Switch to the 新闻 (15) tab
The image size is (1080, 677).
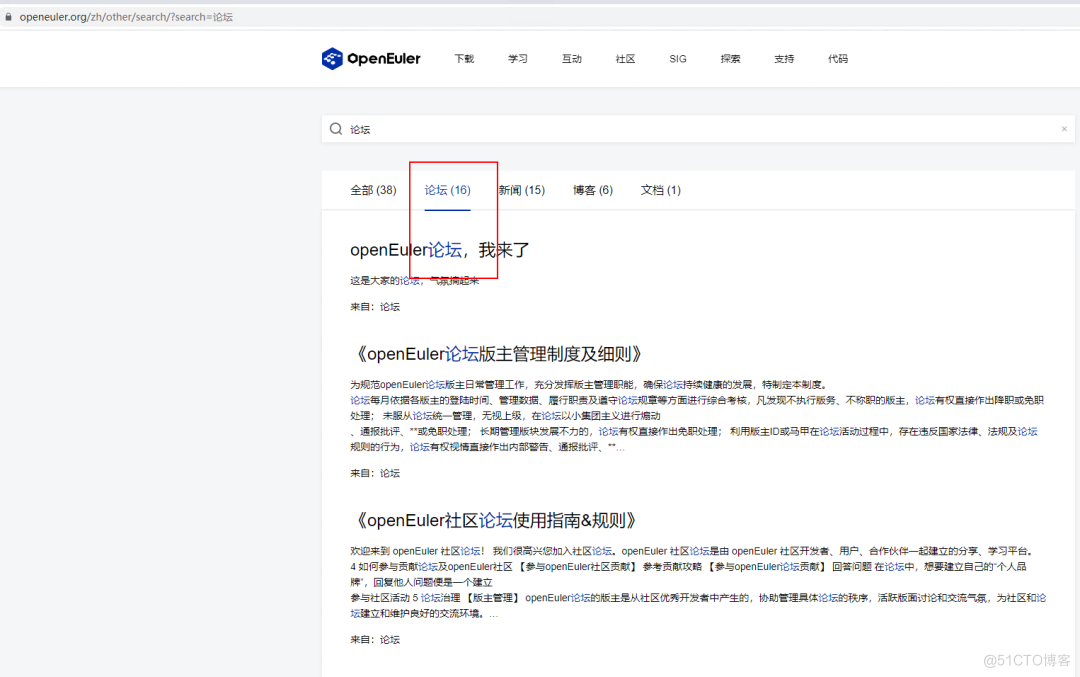pos(521,189)
